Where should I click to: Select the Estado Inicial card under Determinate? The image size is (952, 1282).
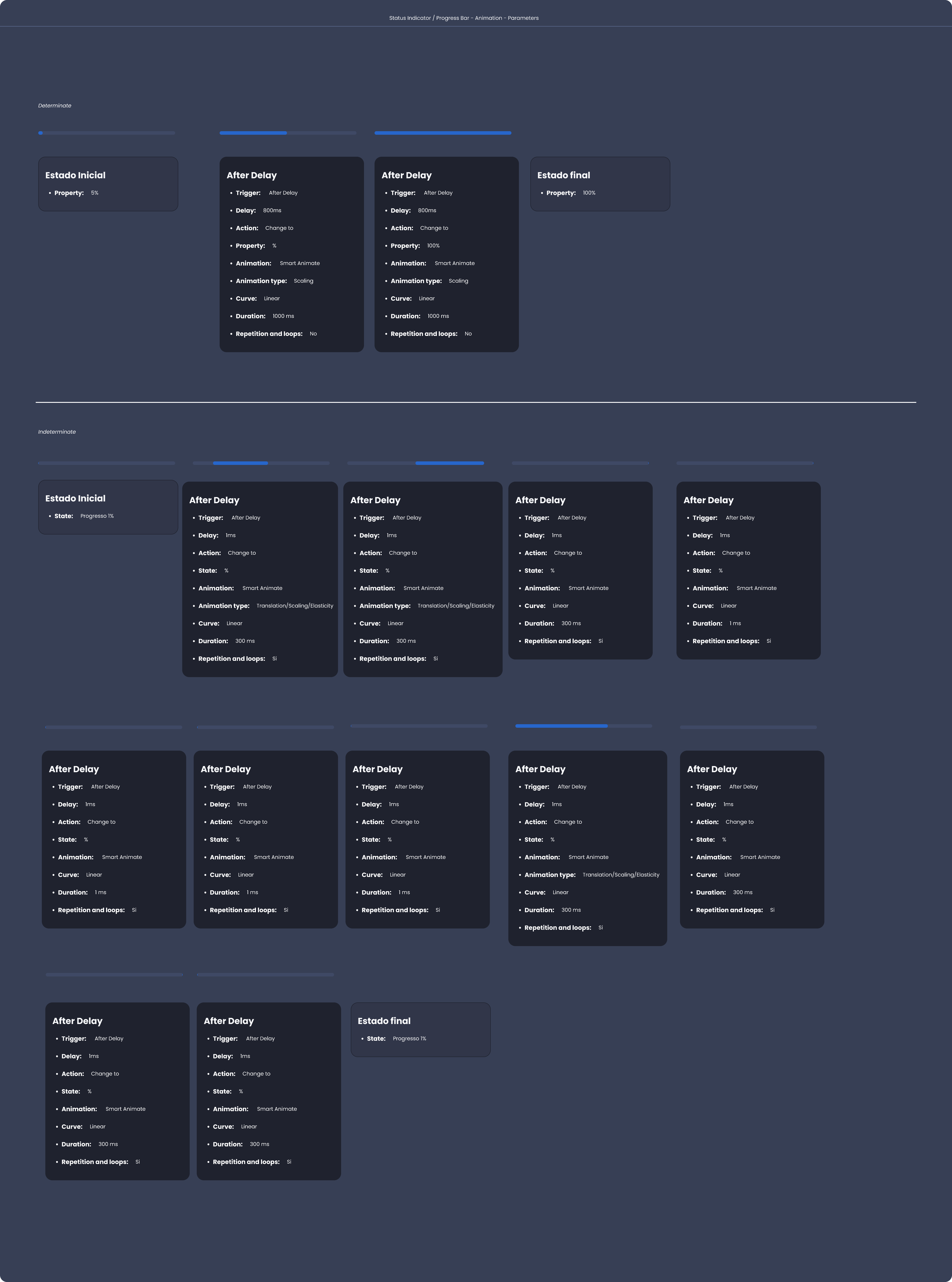pyautogui.click(x=108, y=183)
